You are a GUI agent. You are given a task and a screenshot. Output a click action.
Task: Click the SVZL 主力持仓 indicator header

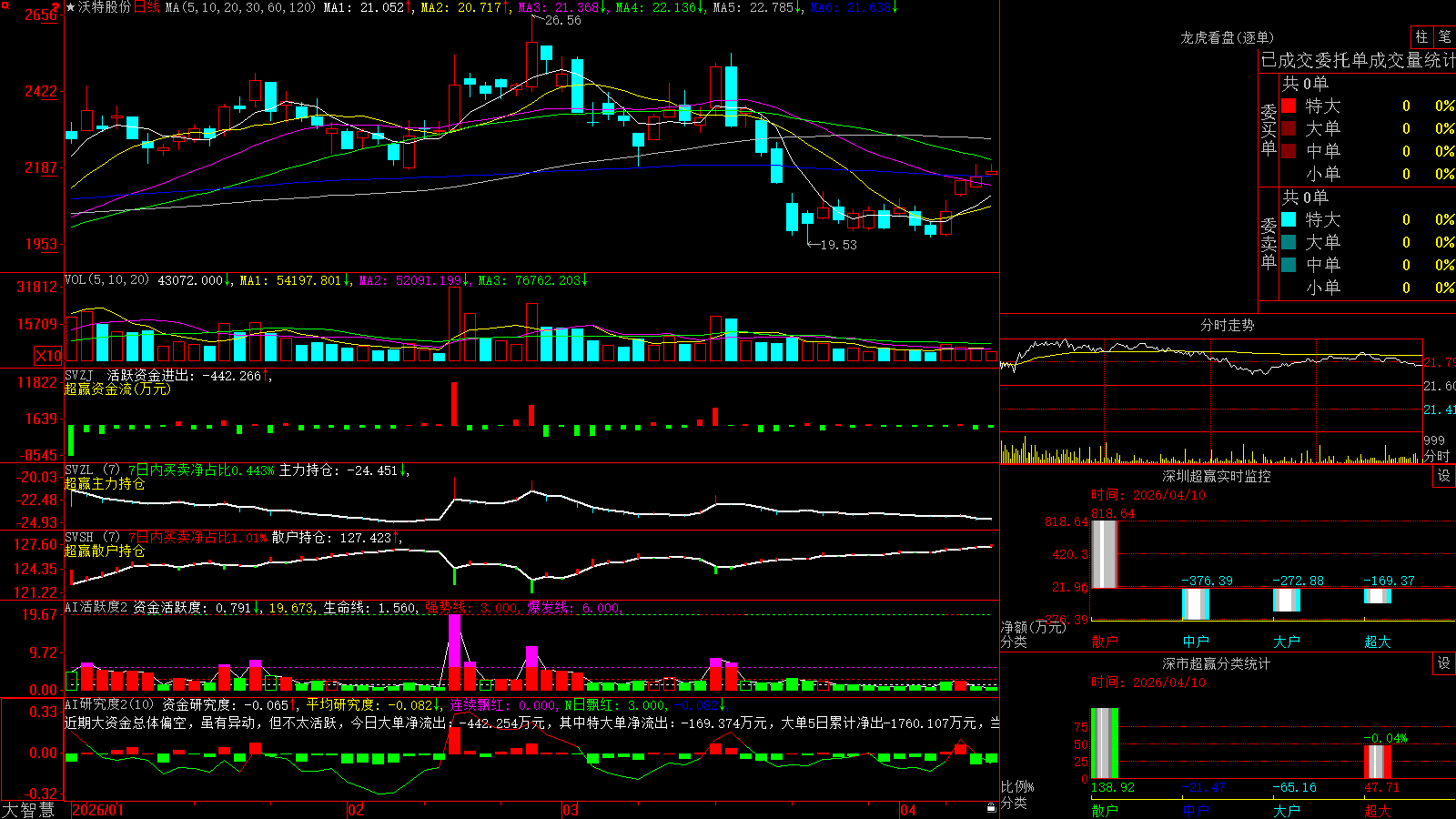point(237,470)
